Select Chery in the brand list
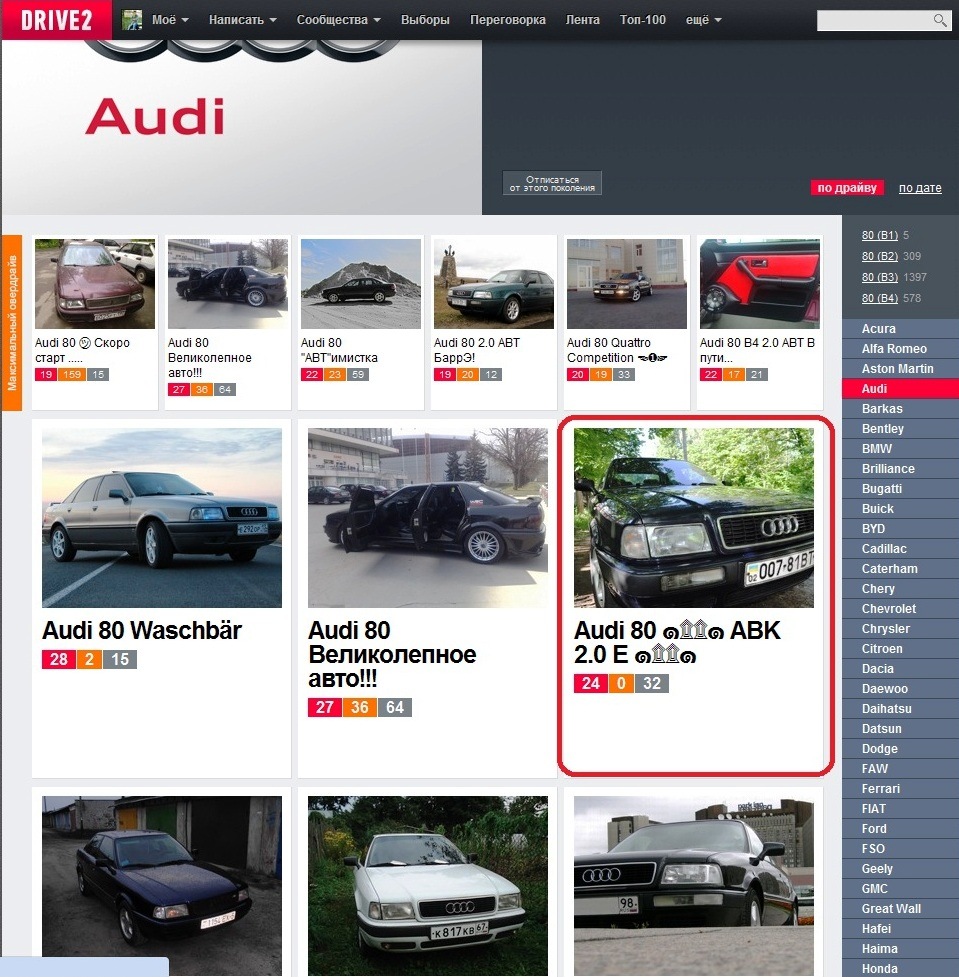The width and height of the screenshot is (959, 977). click(900, 589)
